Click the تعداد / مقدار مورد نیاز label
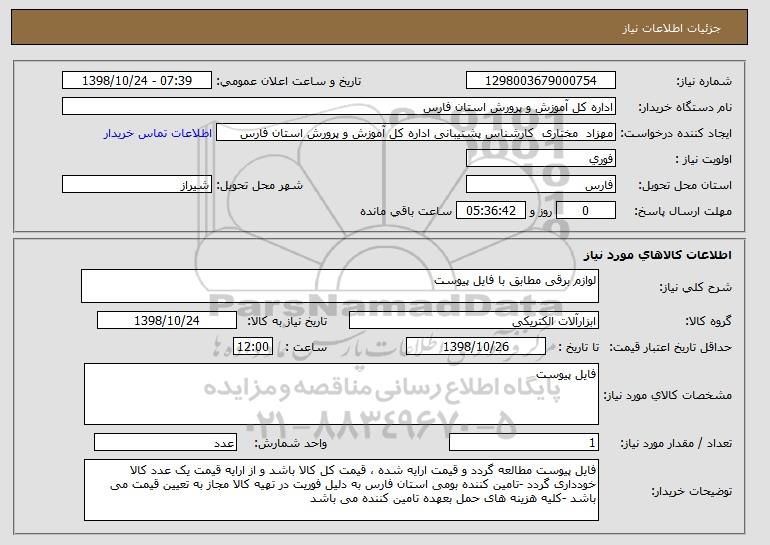 tap(676, 443)
